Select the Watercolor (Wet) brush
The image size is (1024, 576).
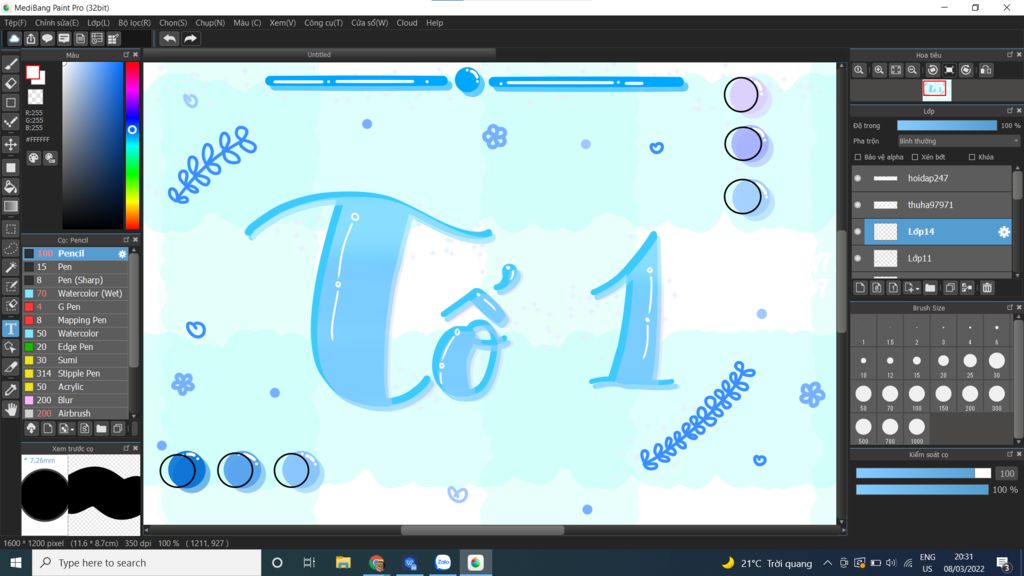pos(76,294)
